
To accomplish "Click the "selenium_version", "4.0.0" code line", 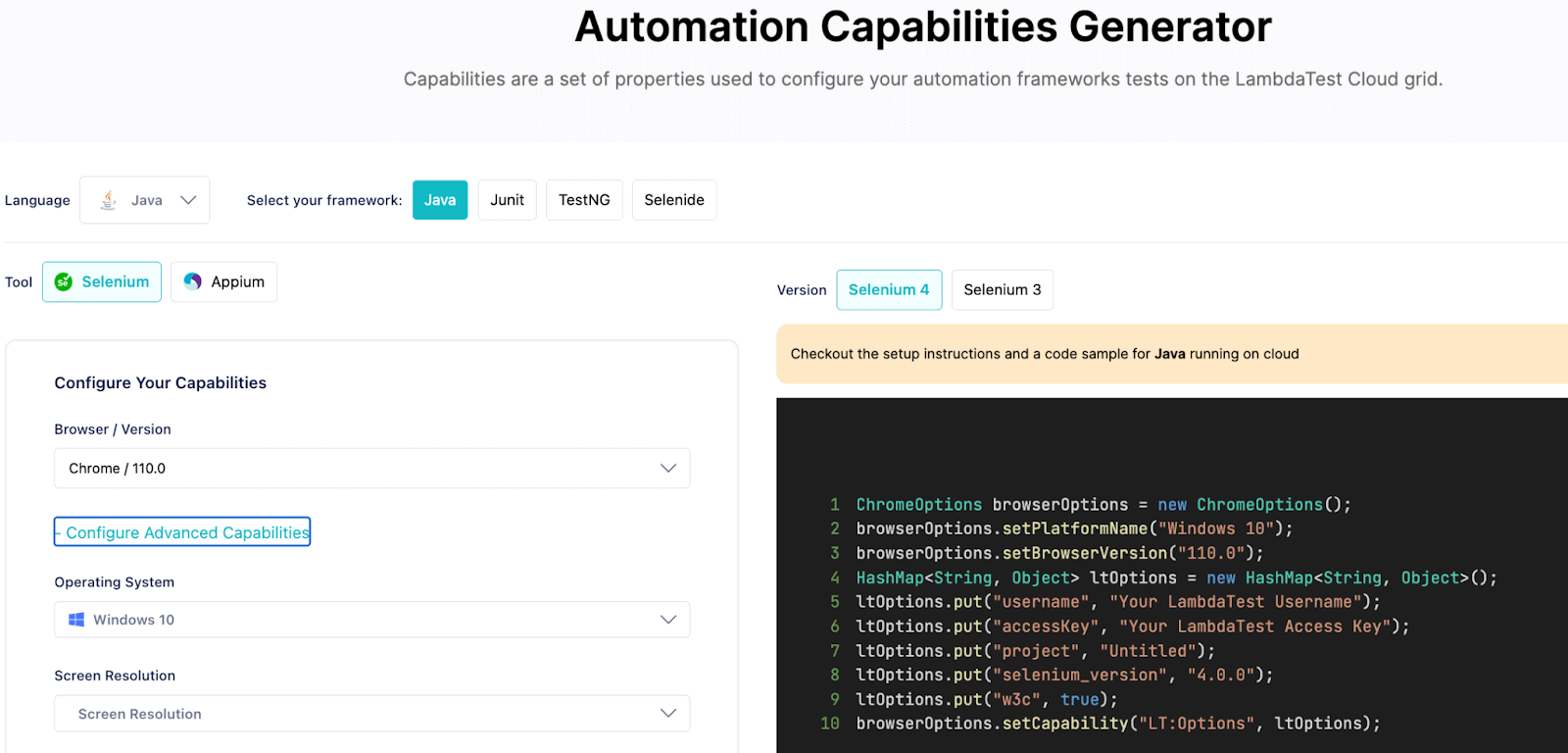I will click(x=1064, y=676).
